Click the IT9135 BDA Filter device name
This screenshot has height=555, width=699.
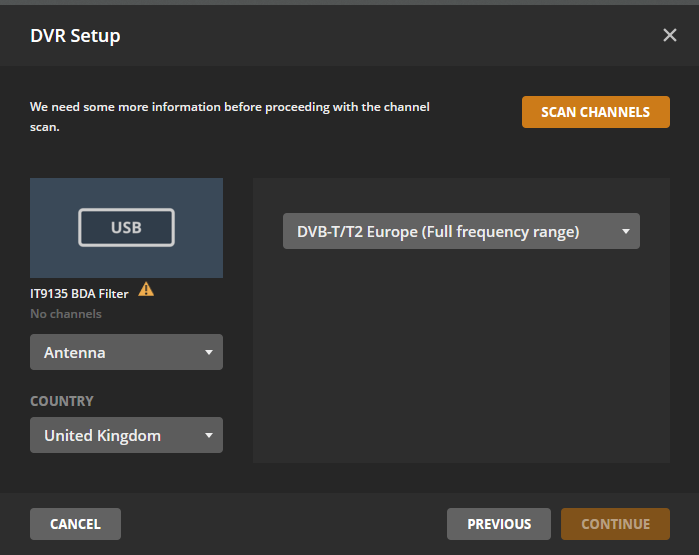(x=79, y=294)
